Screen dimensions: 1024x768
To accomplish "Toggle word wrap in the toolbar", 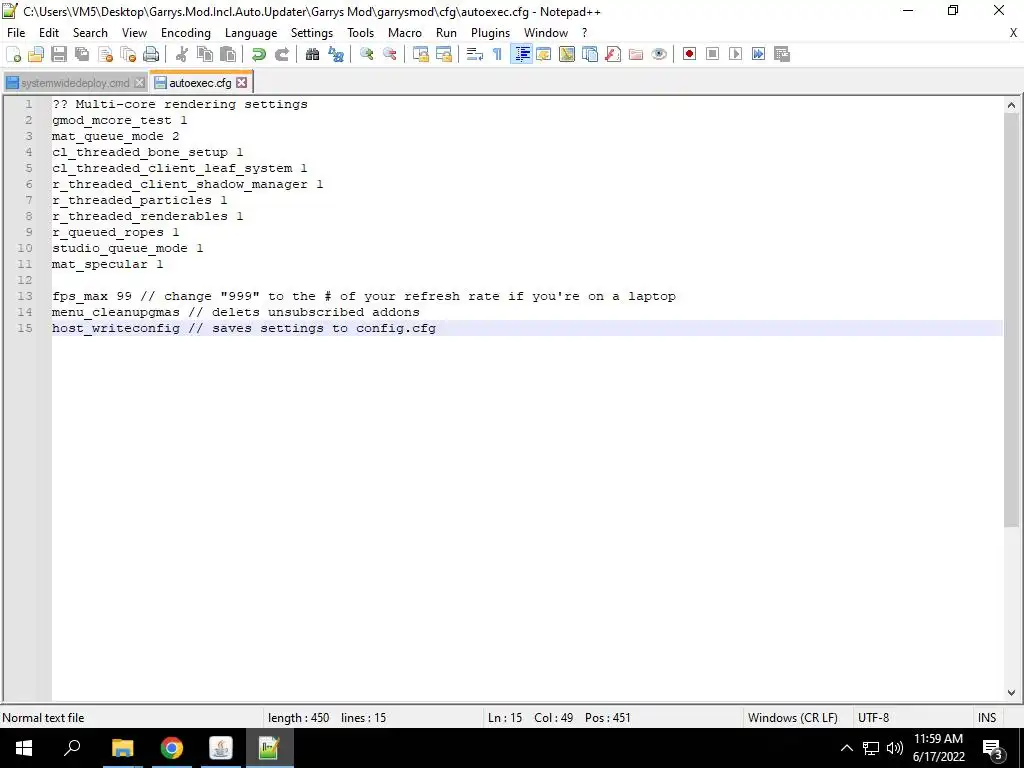I will coord(475,54).
